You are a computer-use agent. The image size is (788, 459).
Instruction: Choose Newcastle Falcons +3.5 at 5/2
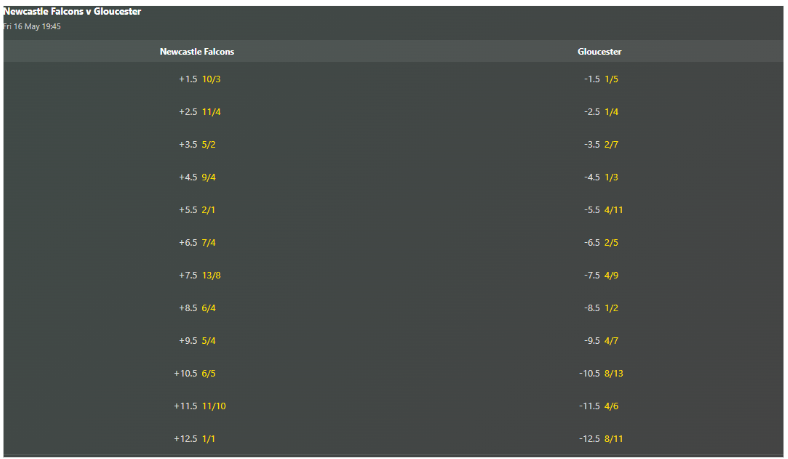tap(197, 144)
